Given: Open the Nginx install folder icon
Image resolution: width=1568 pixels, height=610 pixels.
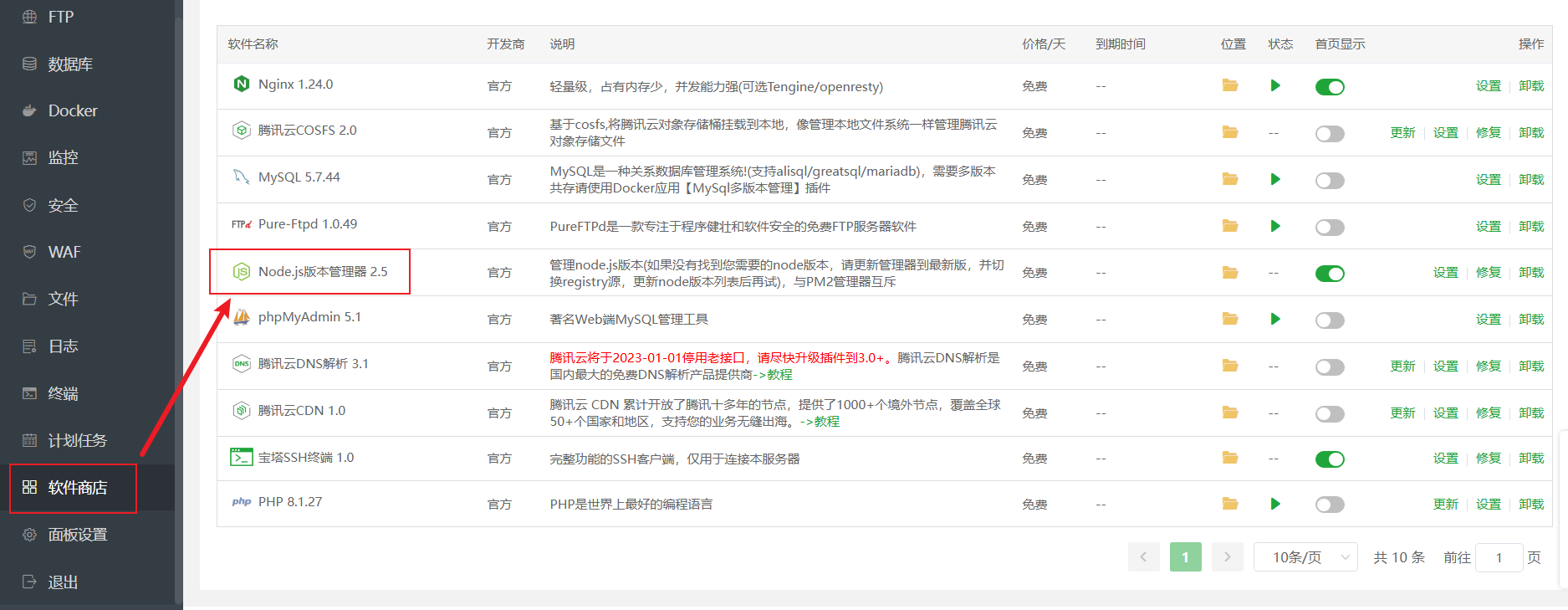Looking at the screenshot, I should (x=1229, y=85).
